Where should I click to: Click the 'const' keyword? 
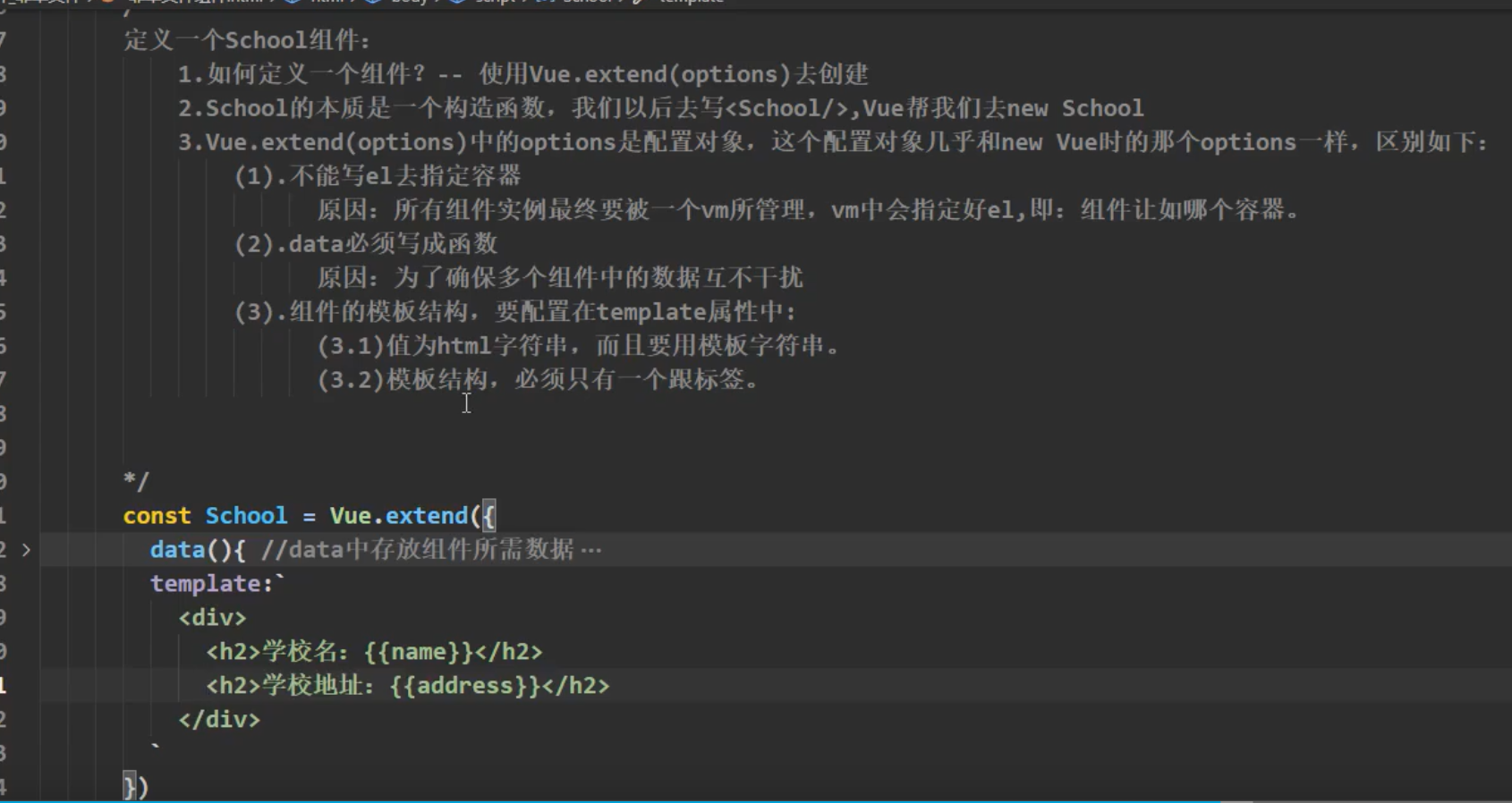(x=157, y=516)
